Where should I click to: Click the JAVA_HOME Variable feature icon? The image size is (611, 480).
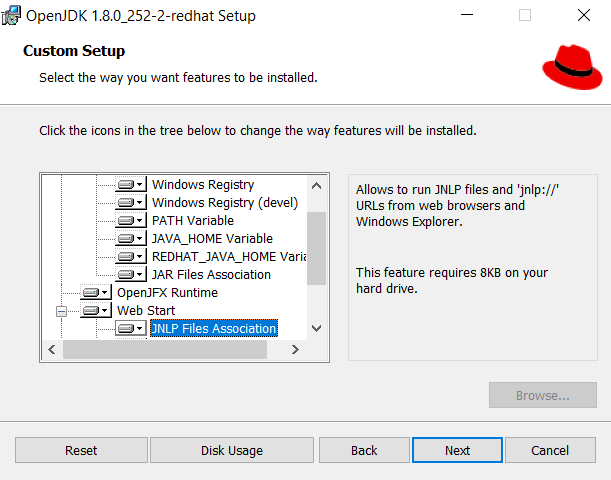pos(130,239)
